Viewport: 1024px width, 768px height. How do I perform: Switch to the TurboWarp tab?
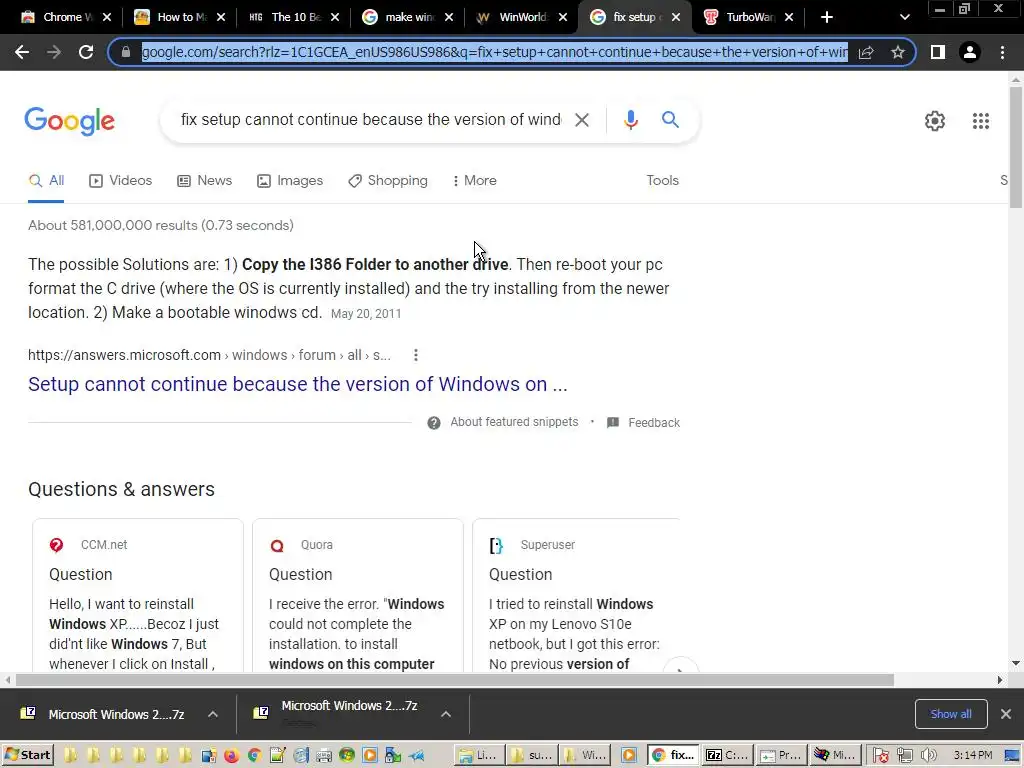point(748,17)
